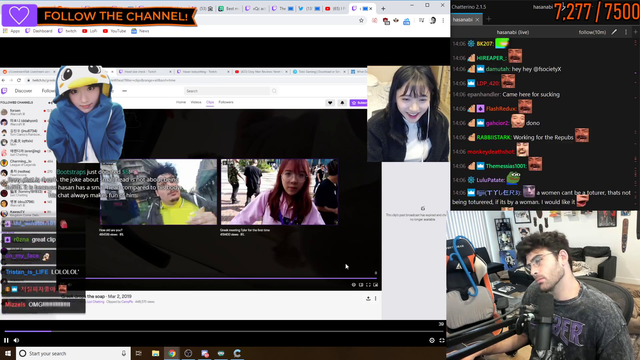Viewport: 640px width, 360px height.
Task: Open Task View from taskbar
Action: (x=139, y=353)
